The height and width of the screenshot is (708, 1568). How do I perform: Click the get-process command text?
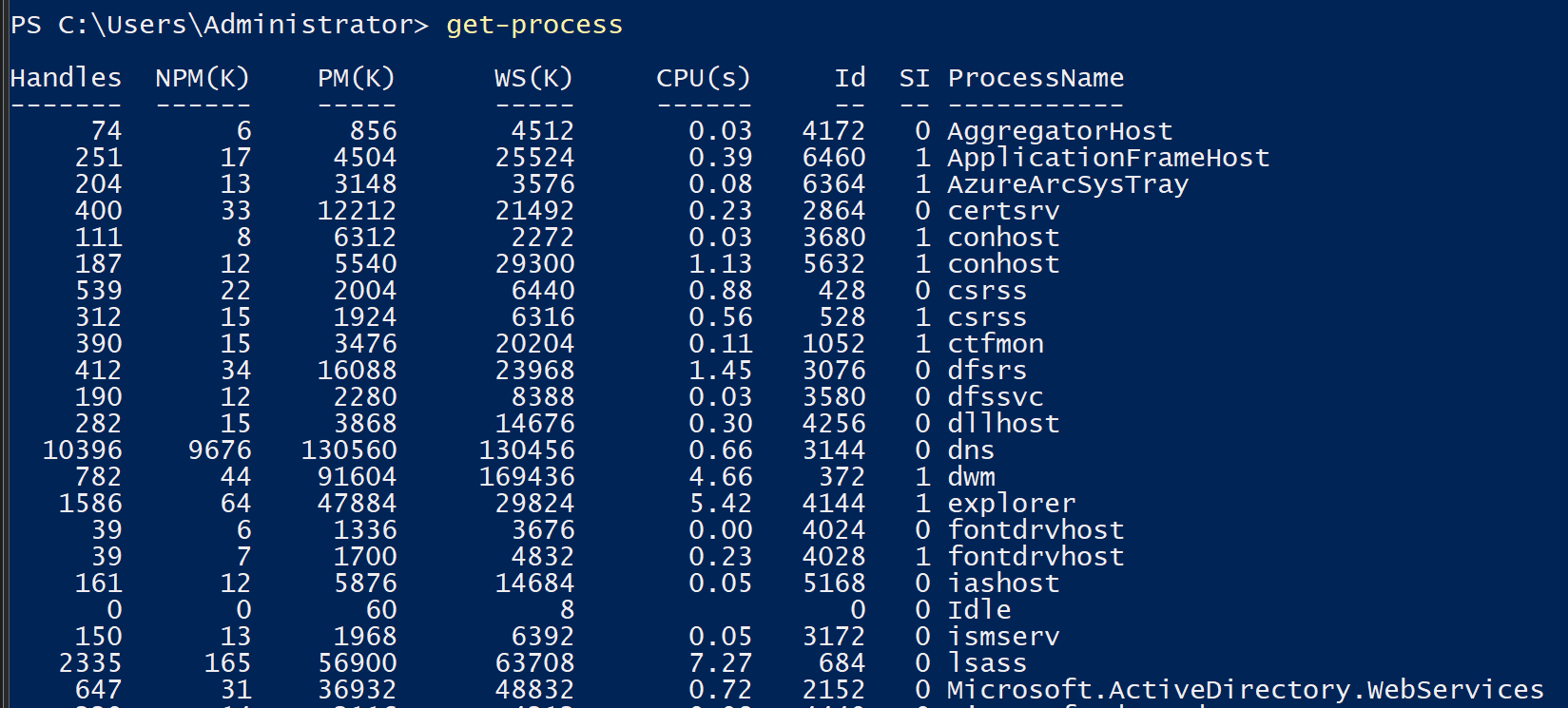pyautogui.click(x=534, y=25)
